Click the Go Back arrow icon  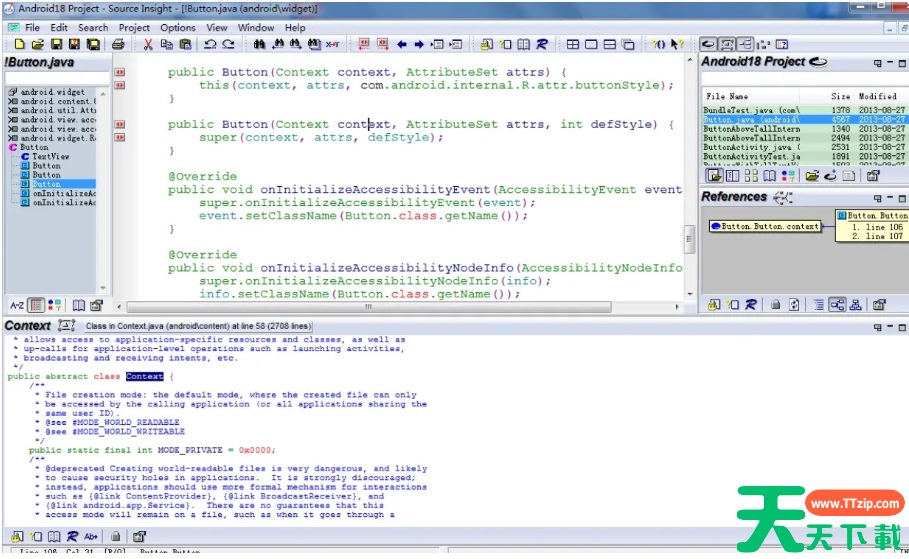tap(402, 45)
